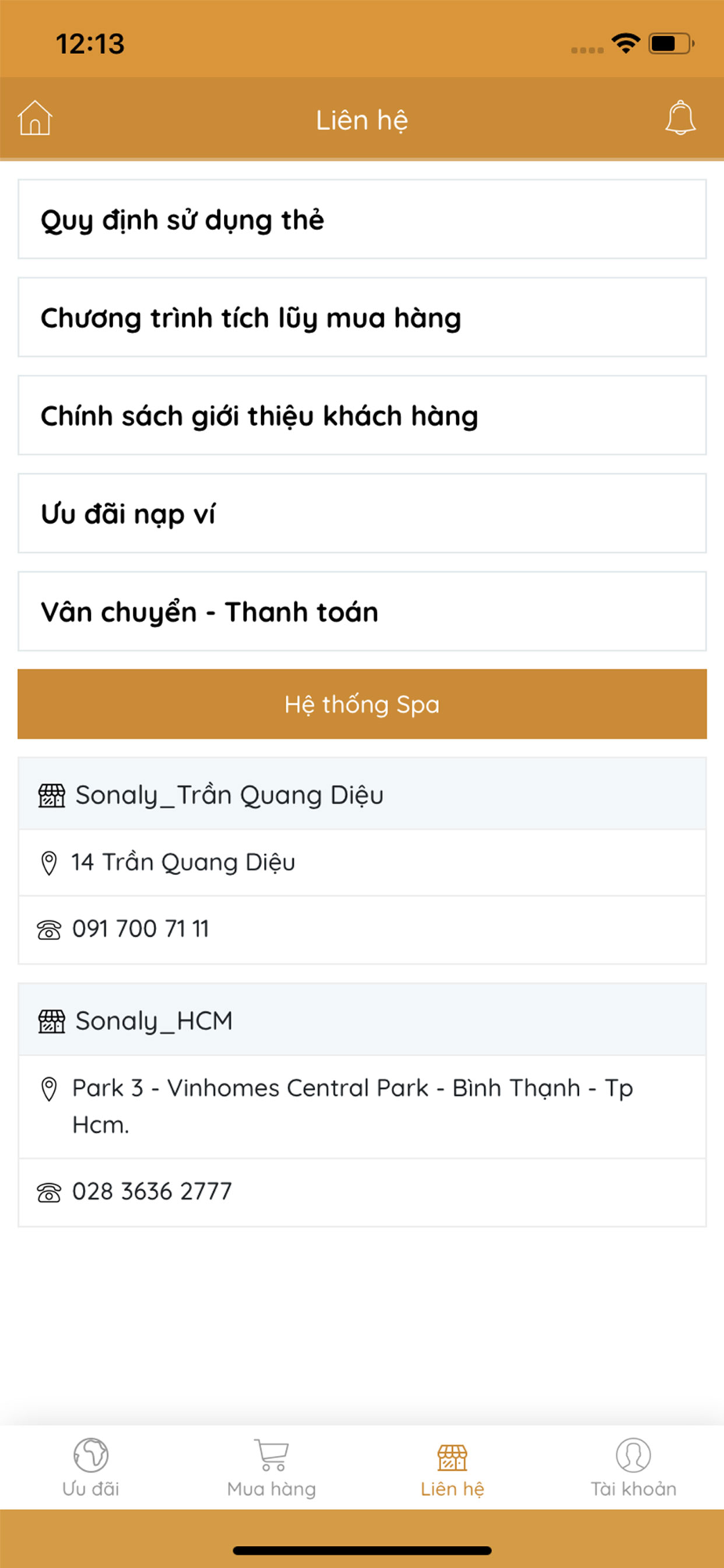Open notifications bell icon

680,118
